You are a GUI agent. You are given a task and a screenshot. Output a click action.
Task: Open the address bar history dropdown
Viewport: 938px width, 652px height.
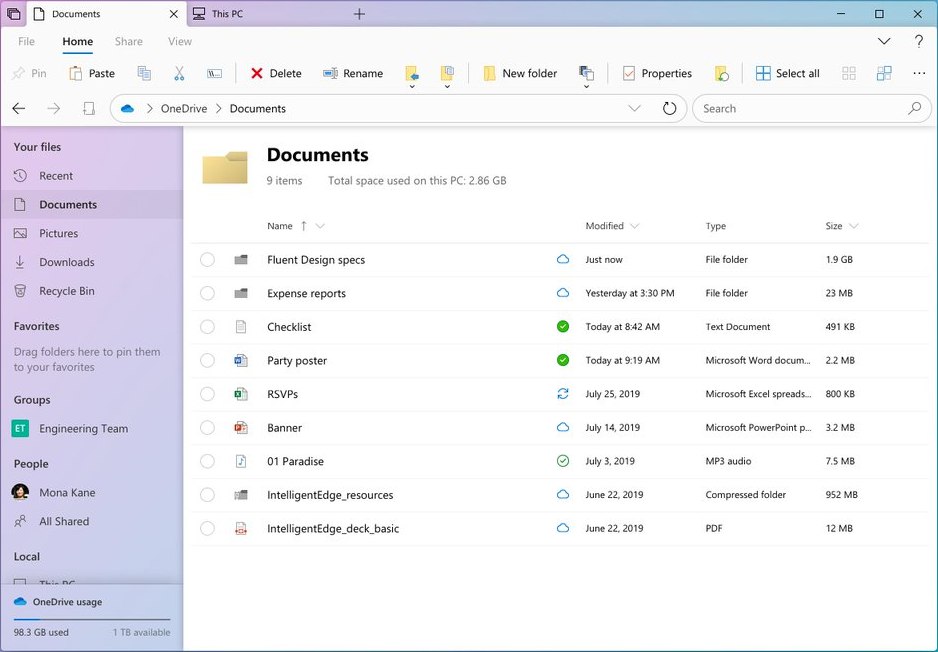(634, 108)
